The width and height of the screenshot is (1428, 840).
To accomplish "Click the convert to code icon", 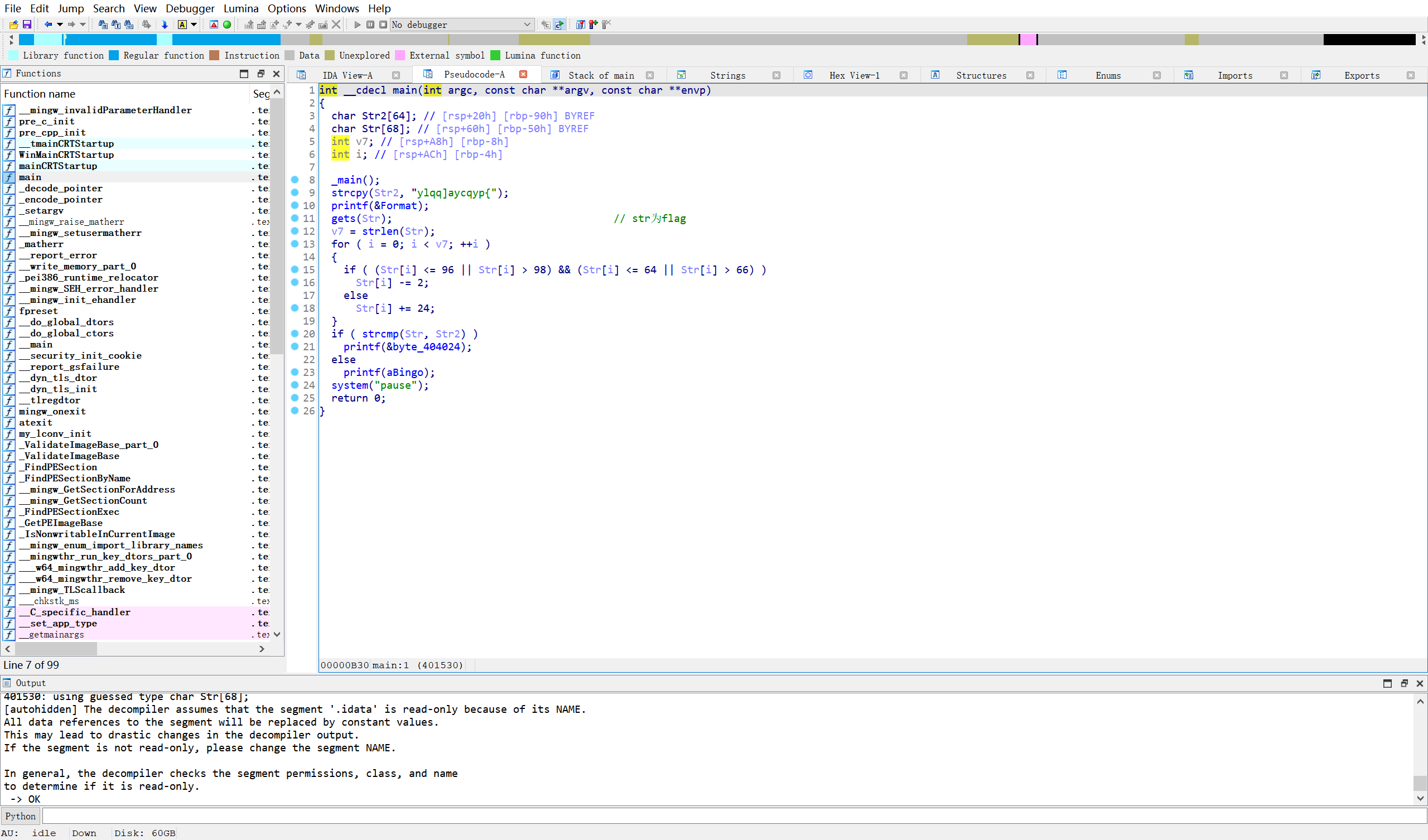I will (248, 25).
